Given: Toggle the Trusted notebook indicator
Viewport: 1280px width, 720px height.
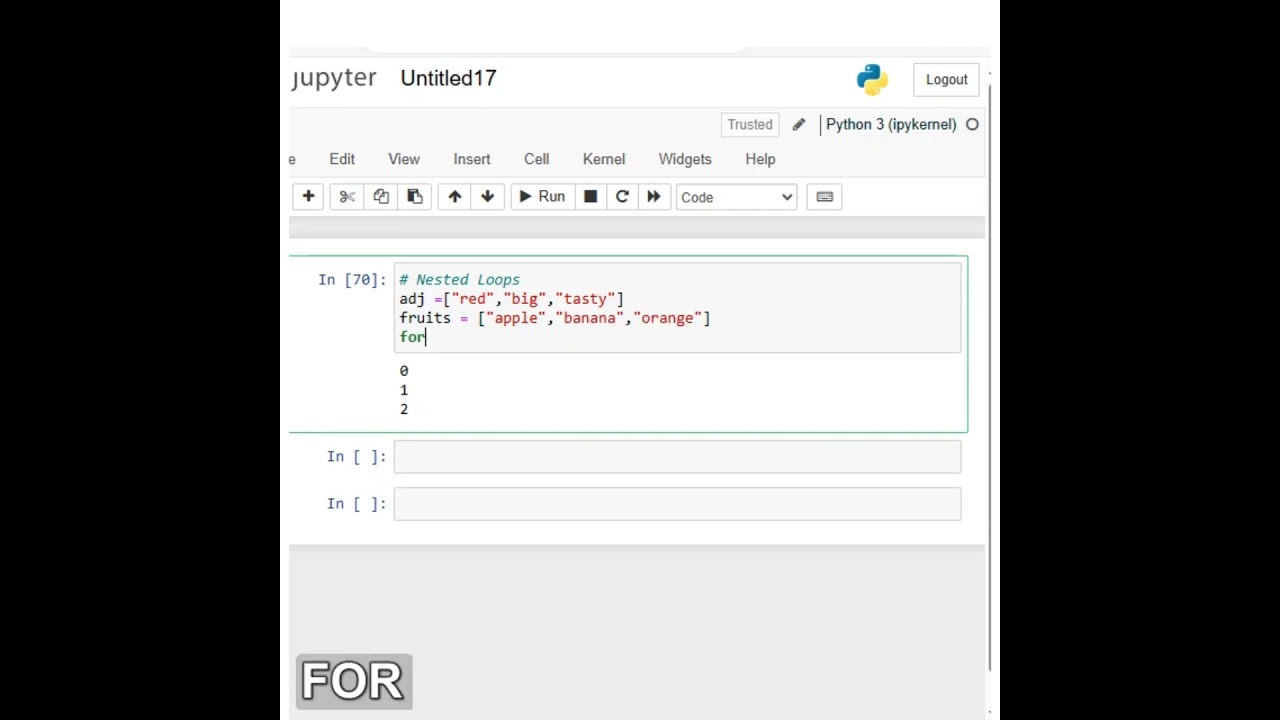Looking at the screenshot, I should pyautogui.click(x=750, y=125).
